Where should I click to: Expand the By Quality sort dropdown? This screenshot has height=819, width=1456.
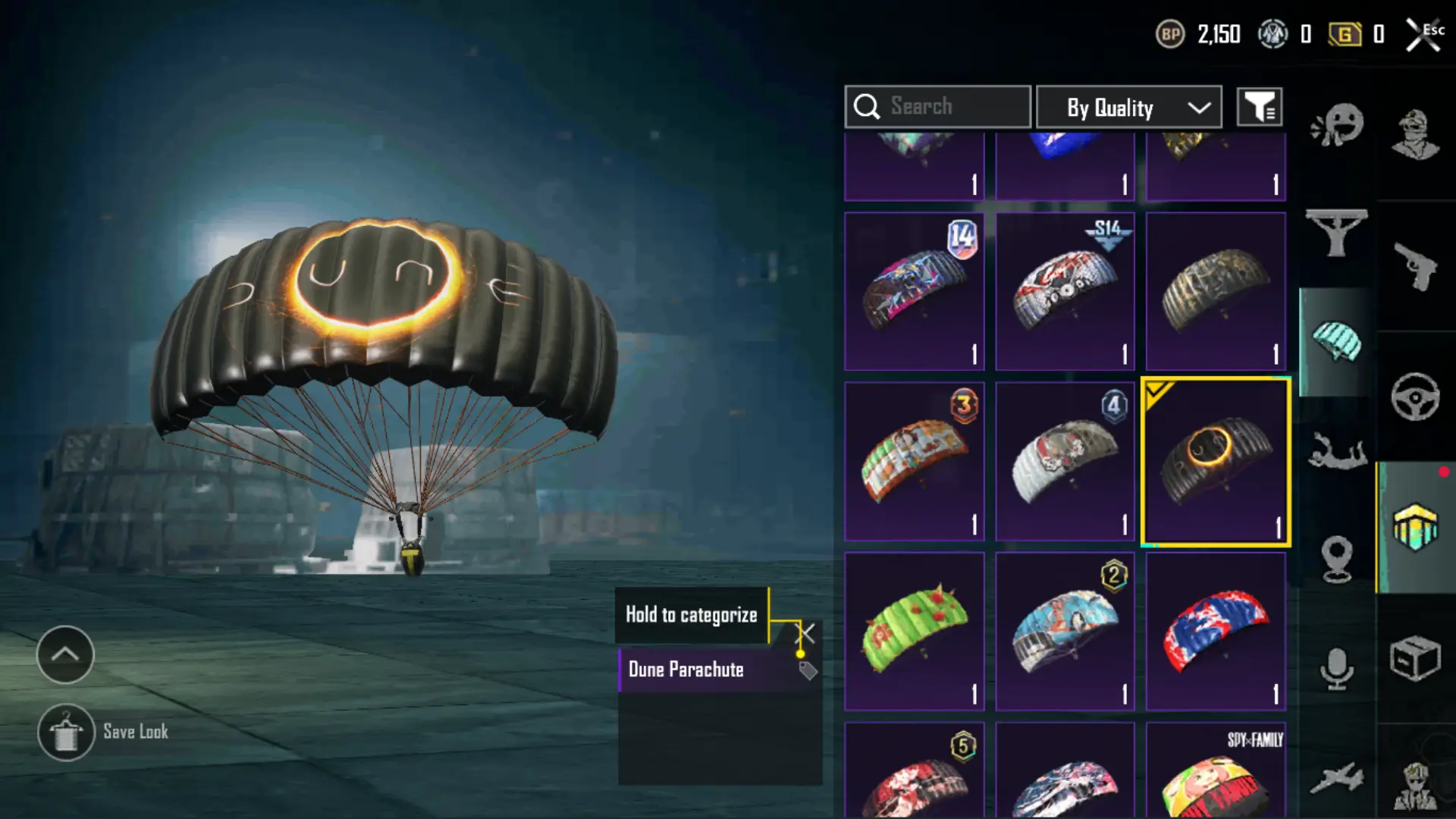tap(1129, 107)
